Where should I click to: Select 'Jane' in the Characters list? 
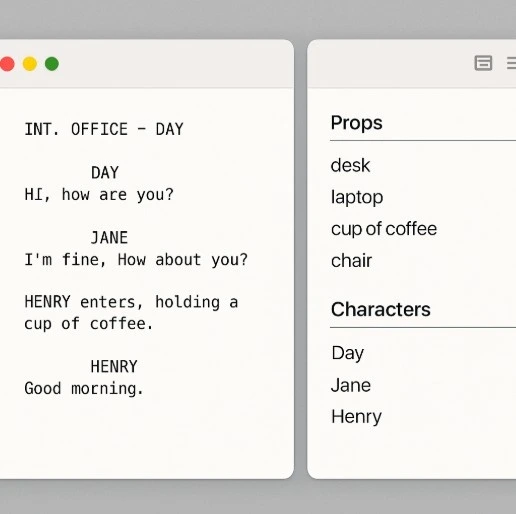351,385
